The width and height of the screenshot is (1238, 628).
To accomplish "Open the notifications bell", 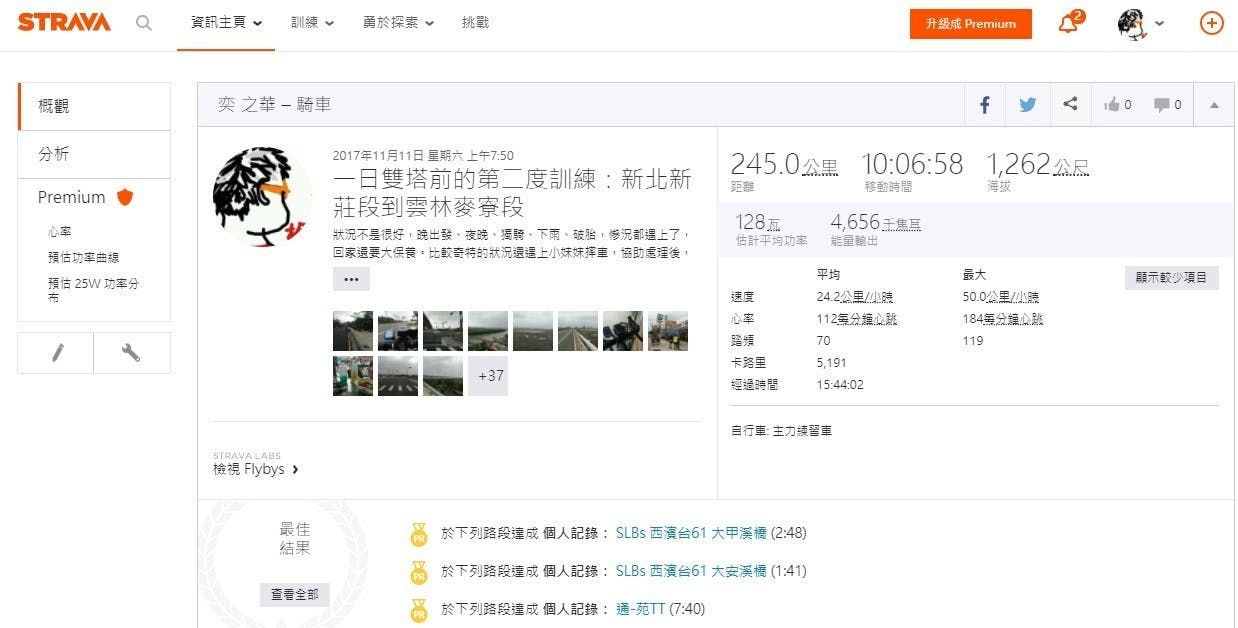I will click(x=1069, y=23).
